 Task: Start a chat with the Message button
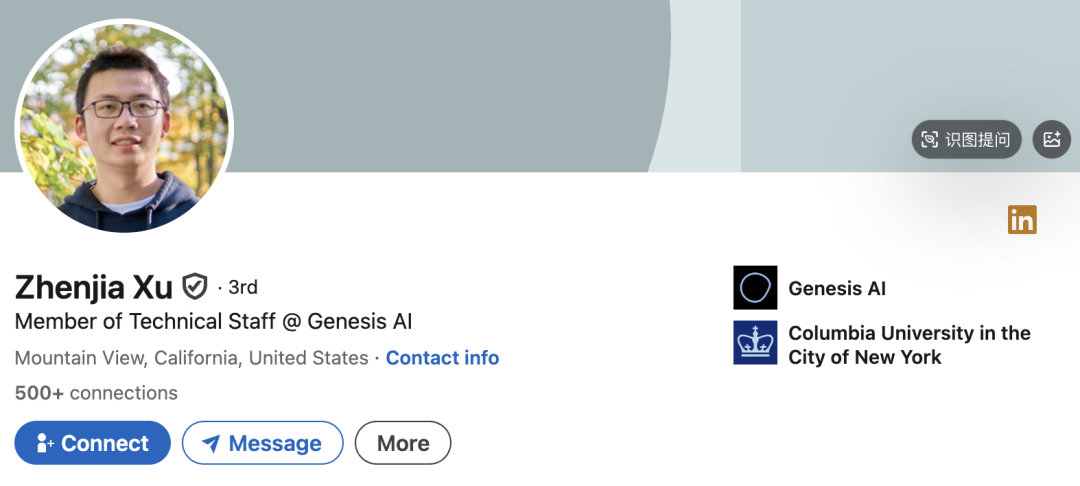pos(262,443)
